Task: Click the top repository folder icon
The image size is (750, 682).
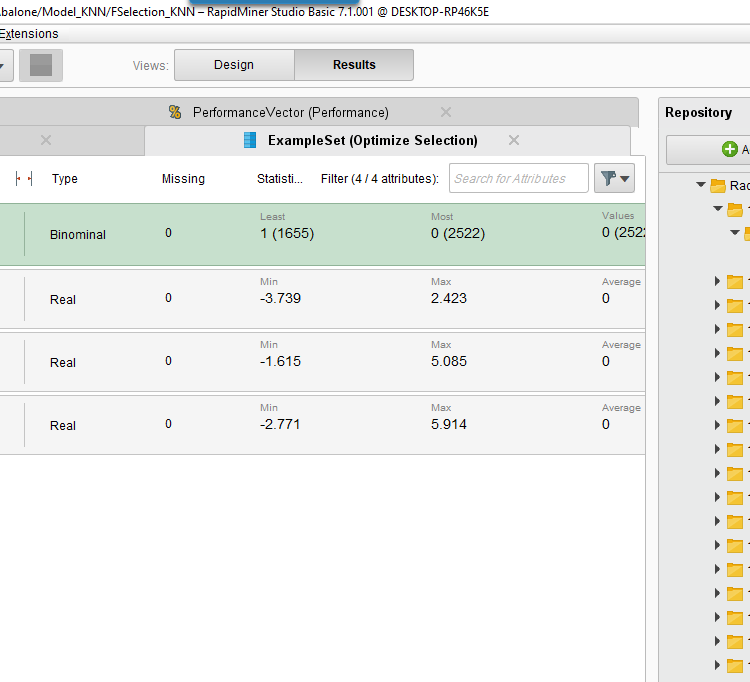Action: point(718,185)
